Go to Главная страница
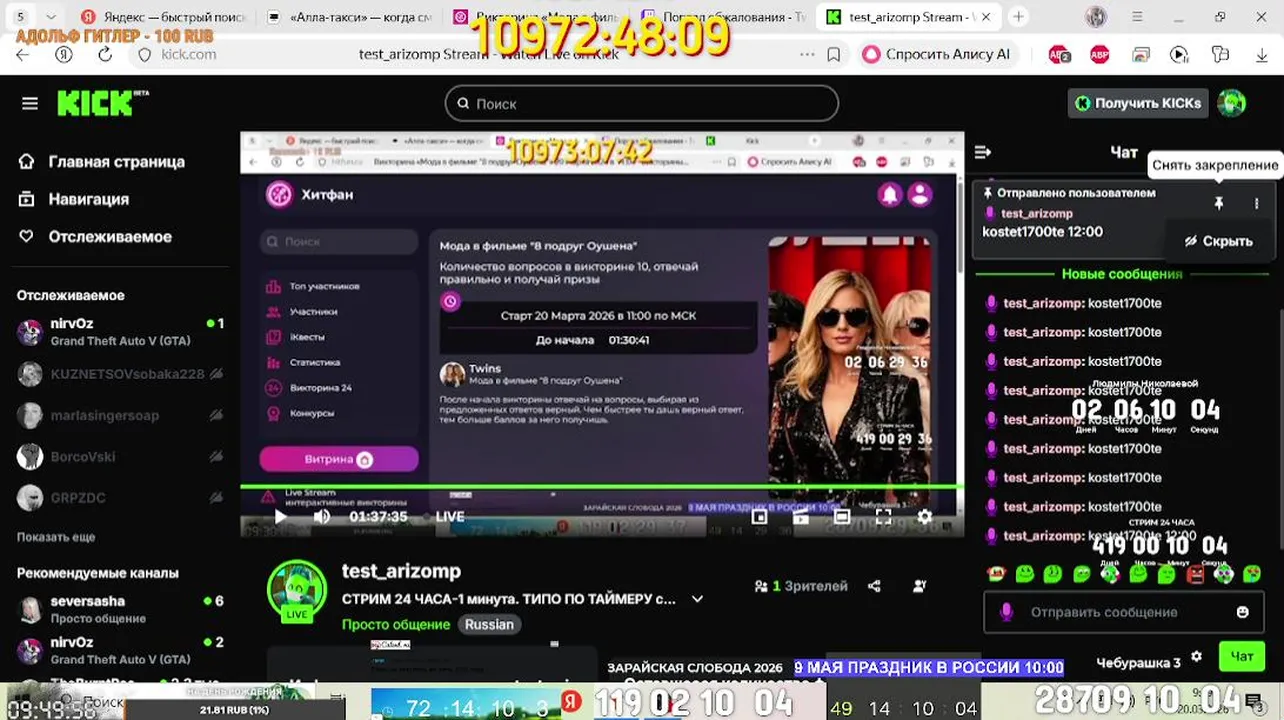Screen dimensions: 1284x720 tap(101, 161)
